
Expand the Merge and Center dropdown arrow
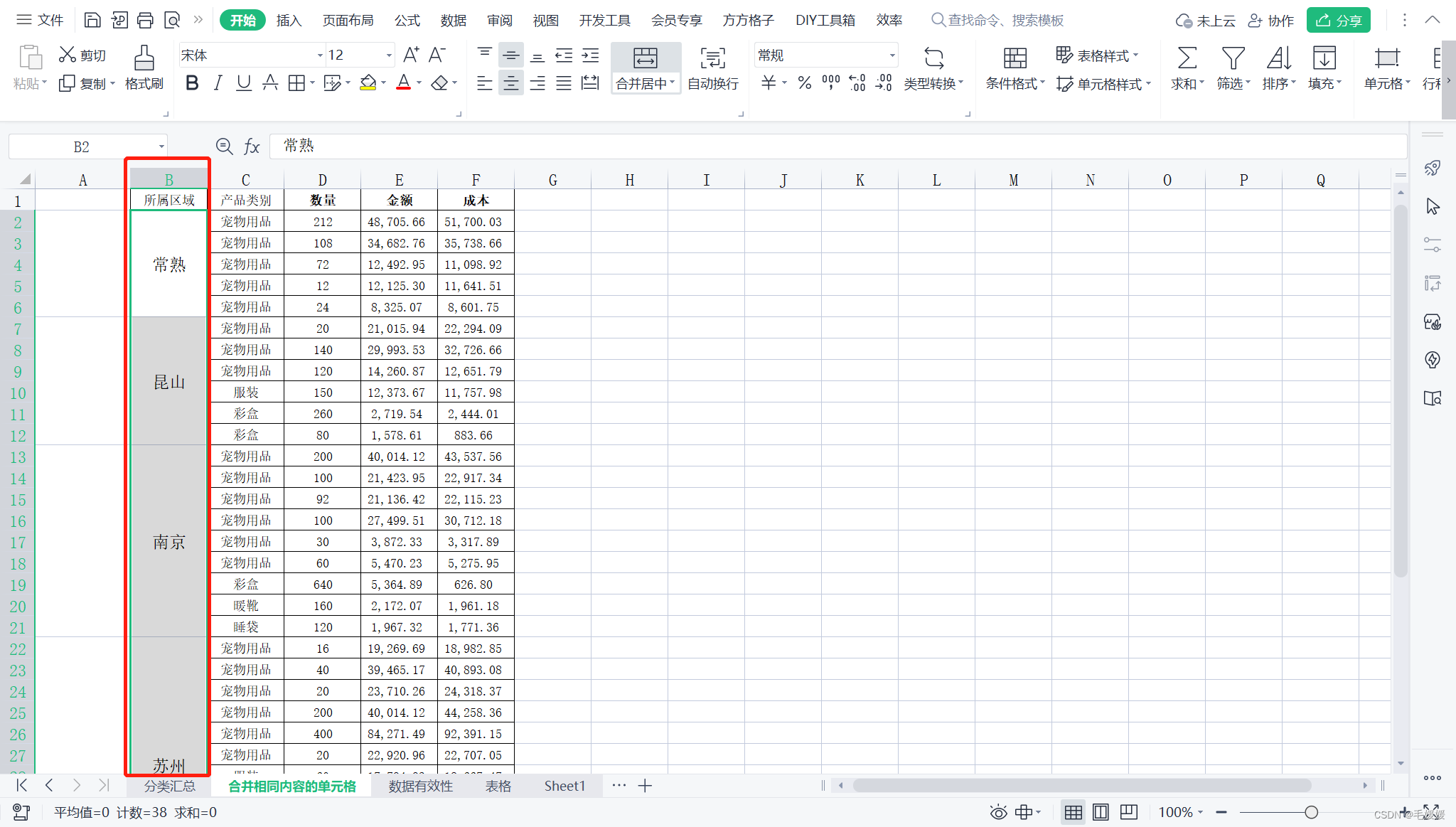[x=672, y=83]
